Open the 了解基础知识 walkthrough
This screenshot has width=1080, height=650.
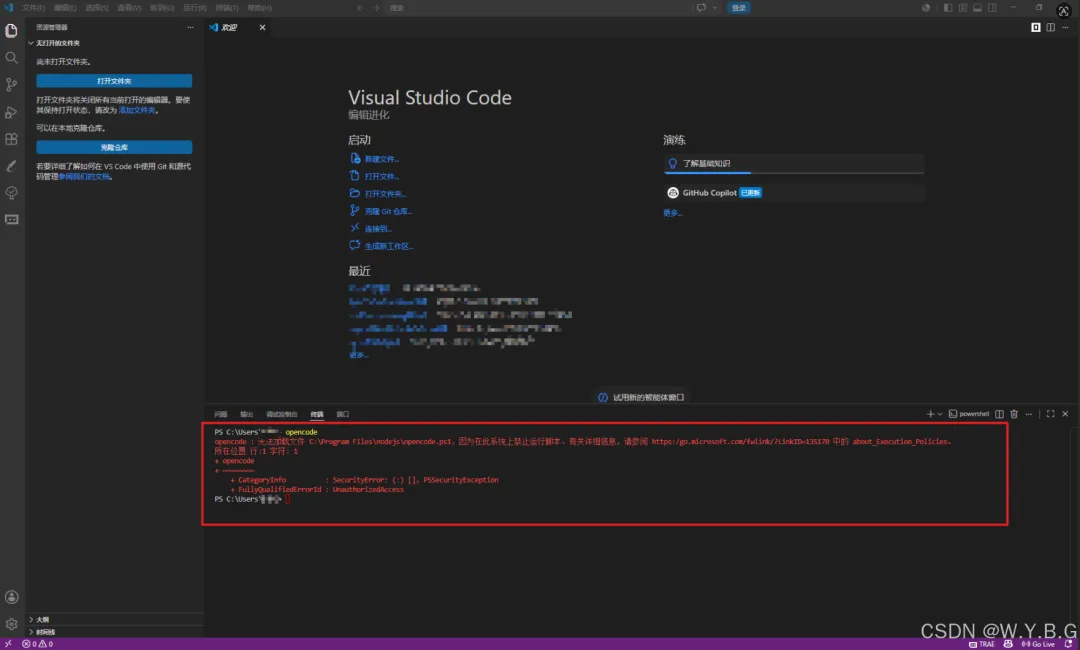[793, 164]
